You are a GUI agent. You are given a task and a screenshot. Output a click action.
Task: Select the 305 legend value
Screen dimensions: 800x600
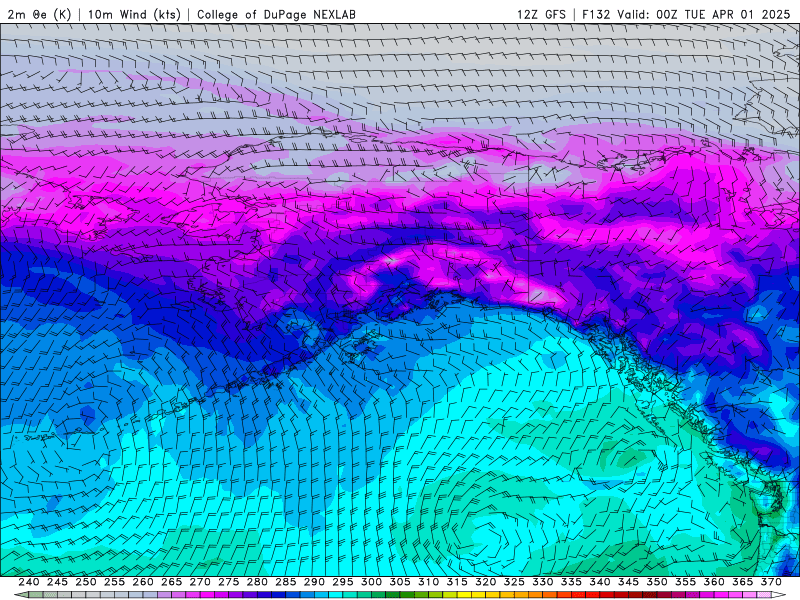coord(400,582)
